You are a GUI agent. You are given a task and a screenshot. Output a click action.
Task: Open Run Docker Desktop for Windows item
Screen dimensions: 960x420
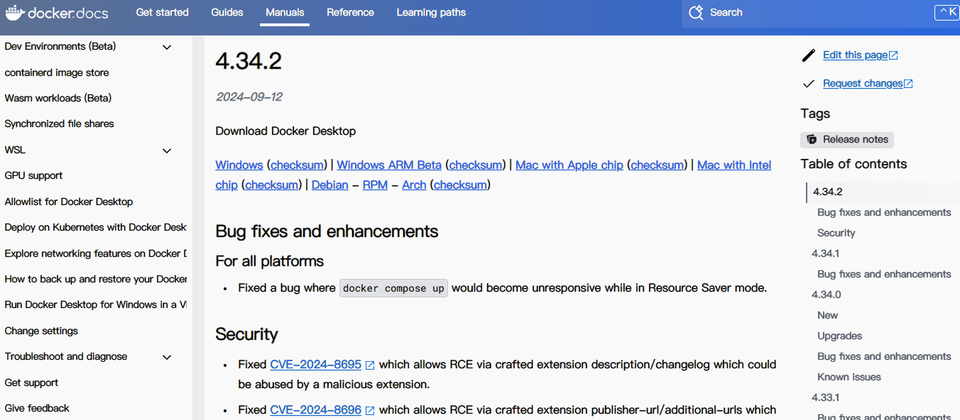(95, 305)
